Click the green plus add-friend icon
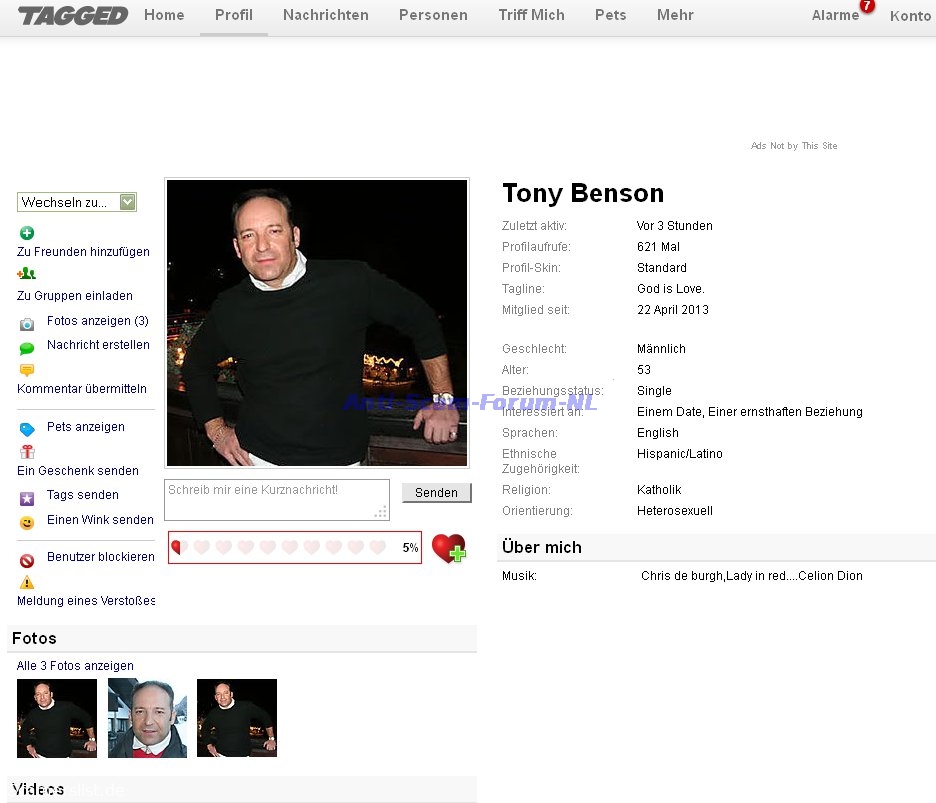 pos(27,233)
